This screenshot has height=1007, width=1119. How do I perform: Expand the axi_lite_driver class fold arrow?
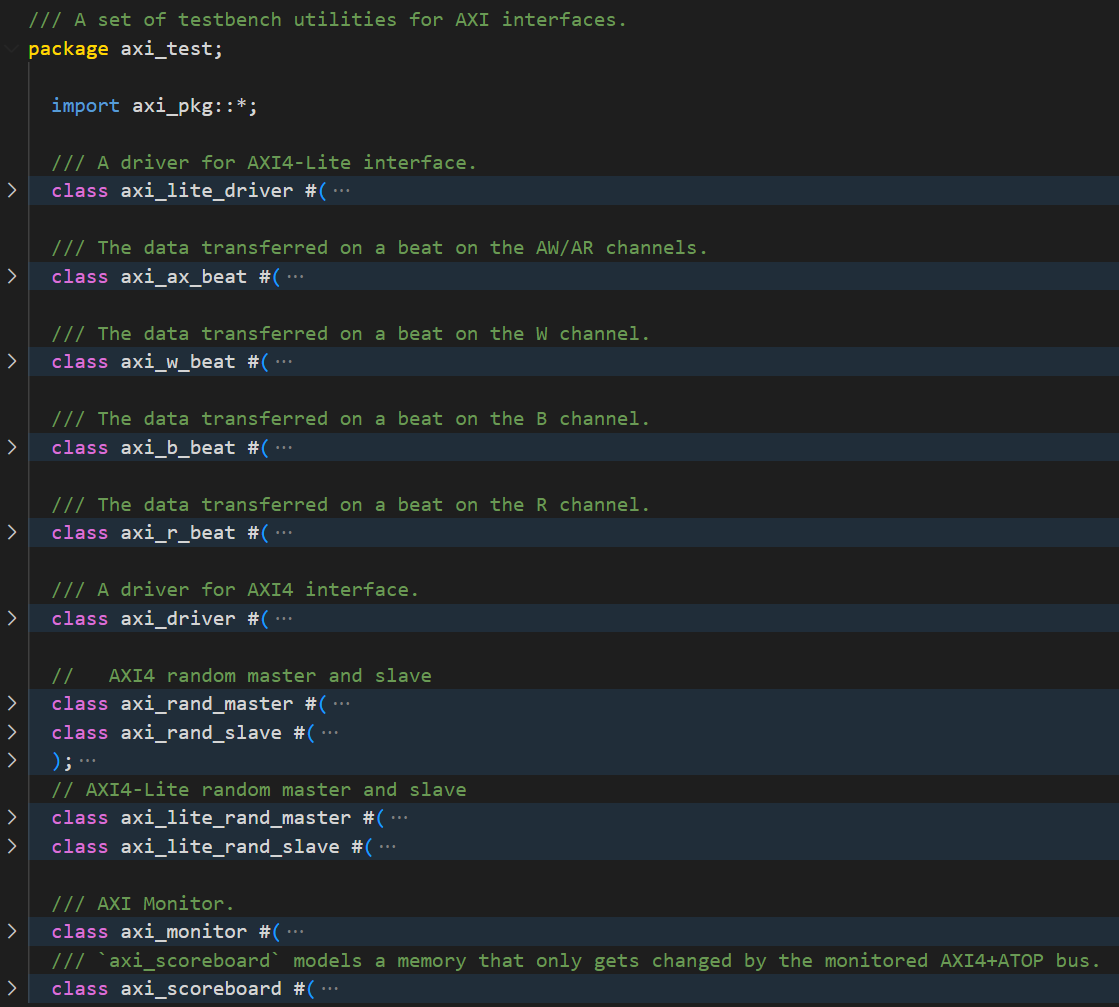pyautogui.click(x=12, y=190)
